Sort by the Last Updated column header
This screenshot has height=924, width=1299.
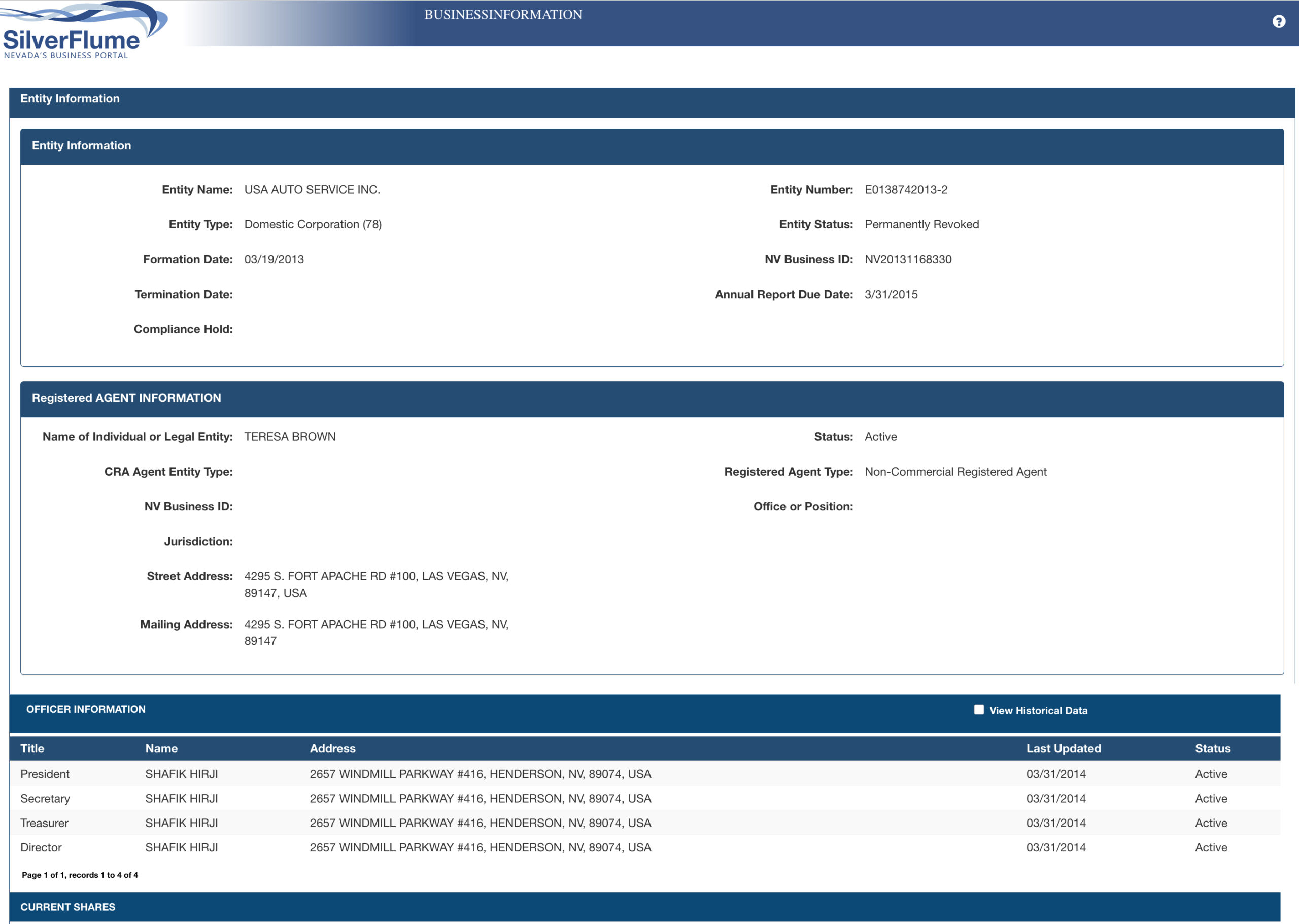(1064, 749)
